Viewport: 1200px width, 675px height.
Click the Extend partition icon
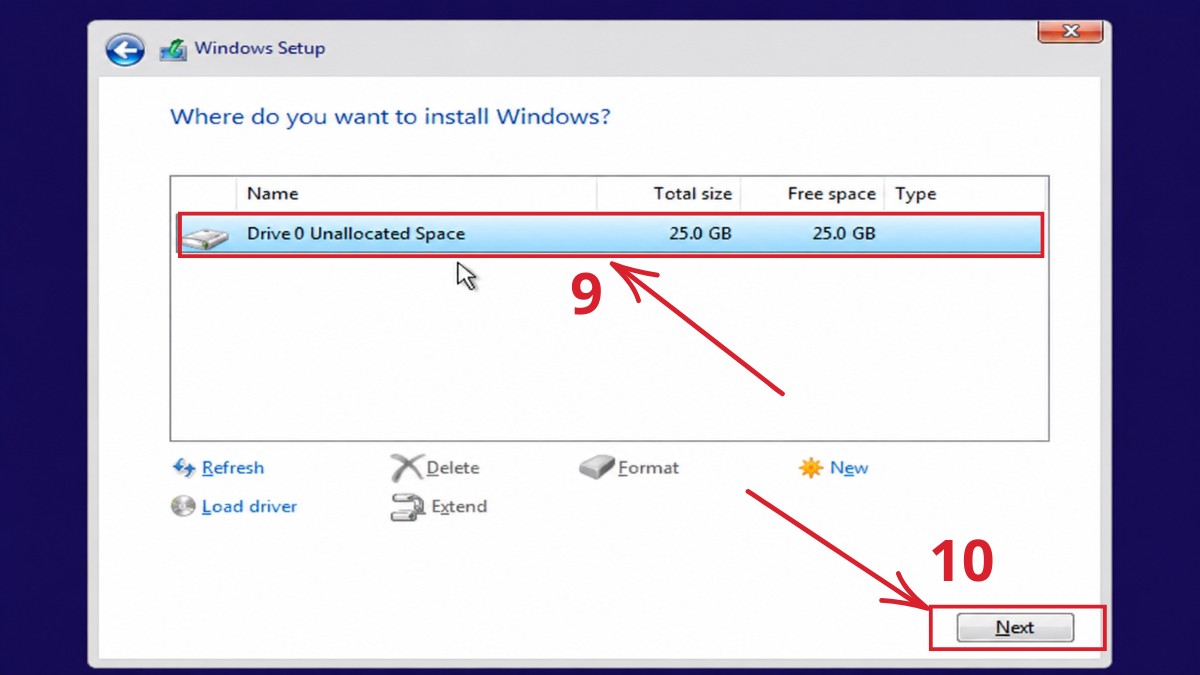pyautogui.click(x=408, y=507)
